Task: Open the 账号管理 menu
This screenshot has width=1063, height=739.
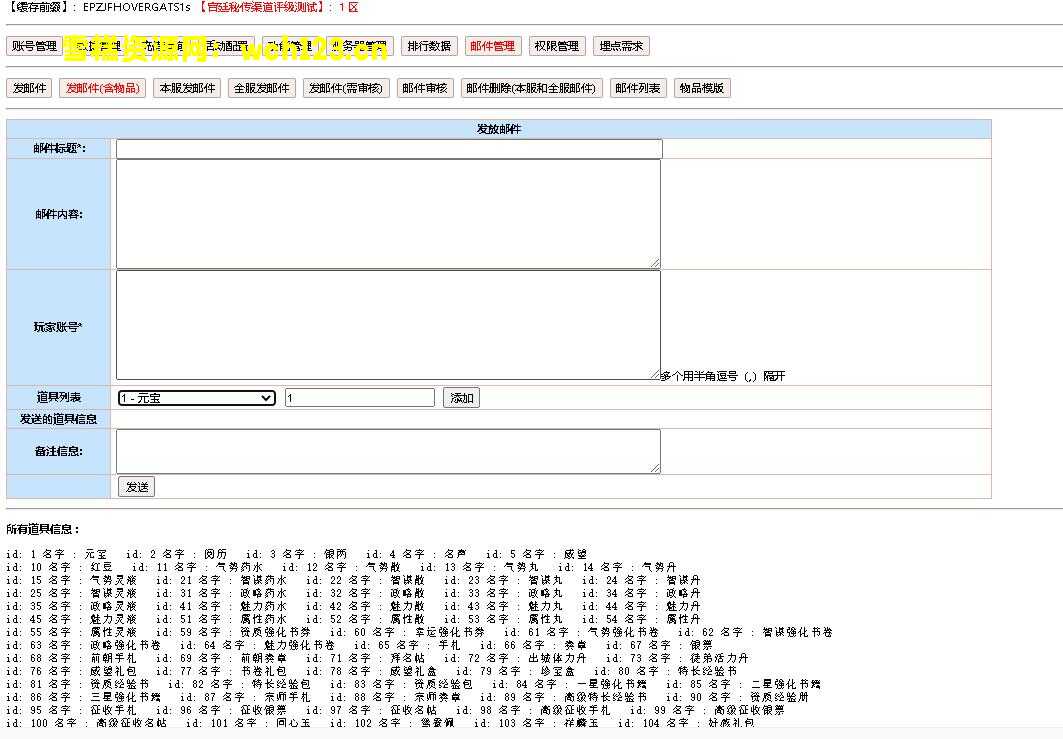Action: pos(34,46)
